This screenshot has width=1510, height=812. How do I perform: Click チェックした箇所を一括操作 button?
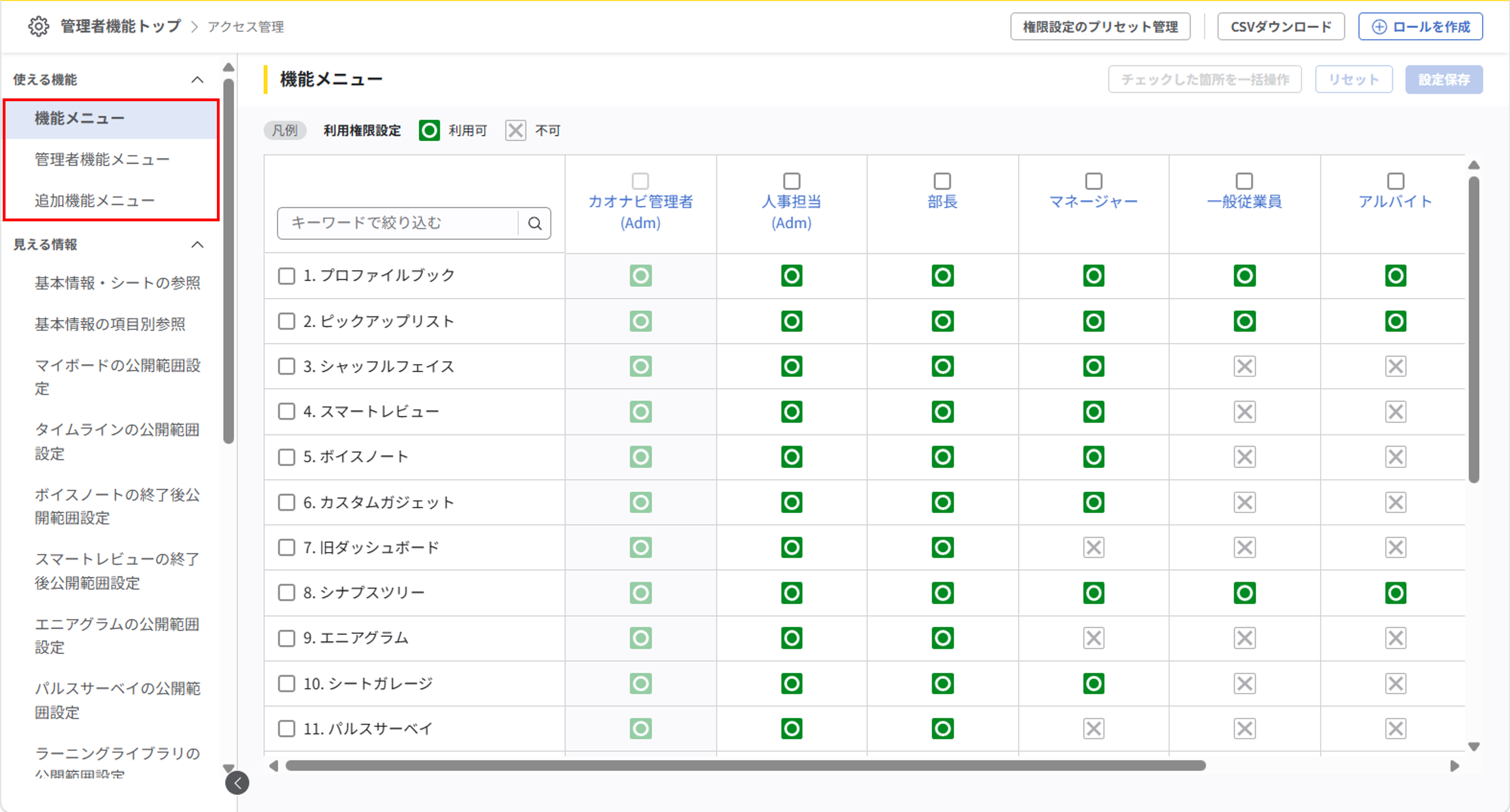coord(1205,80)
